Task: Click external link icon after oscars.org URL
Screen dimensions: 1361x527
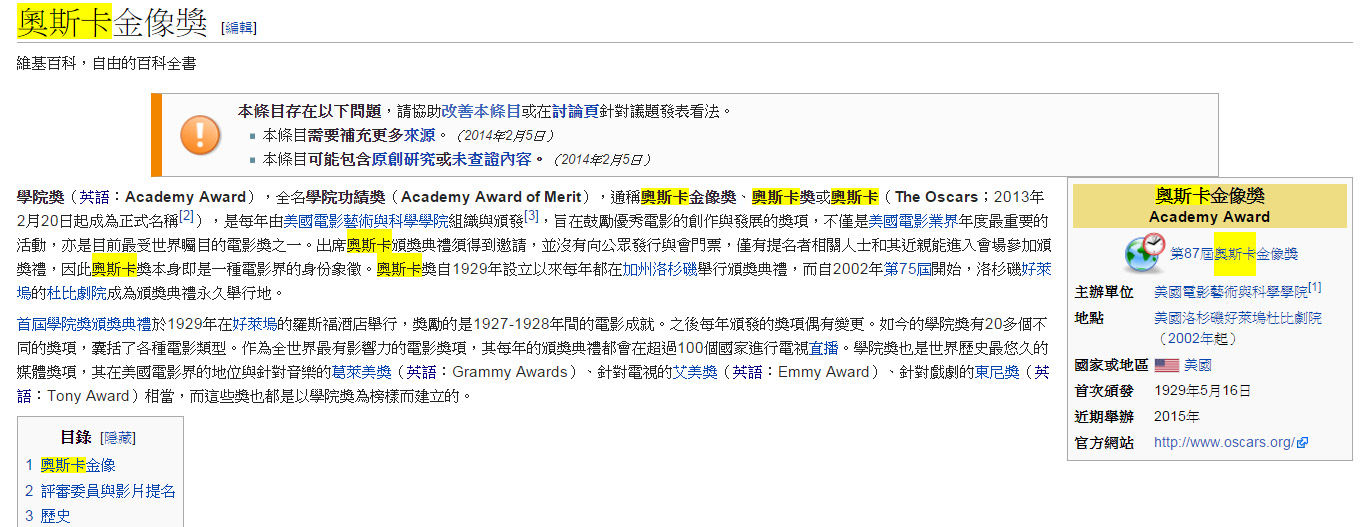Action: click(1303, 443)
